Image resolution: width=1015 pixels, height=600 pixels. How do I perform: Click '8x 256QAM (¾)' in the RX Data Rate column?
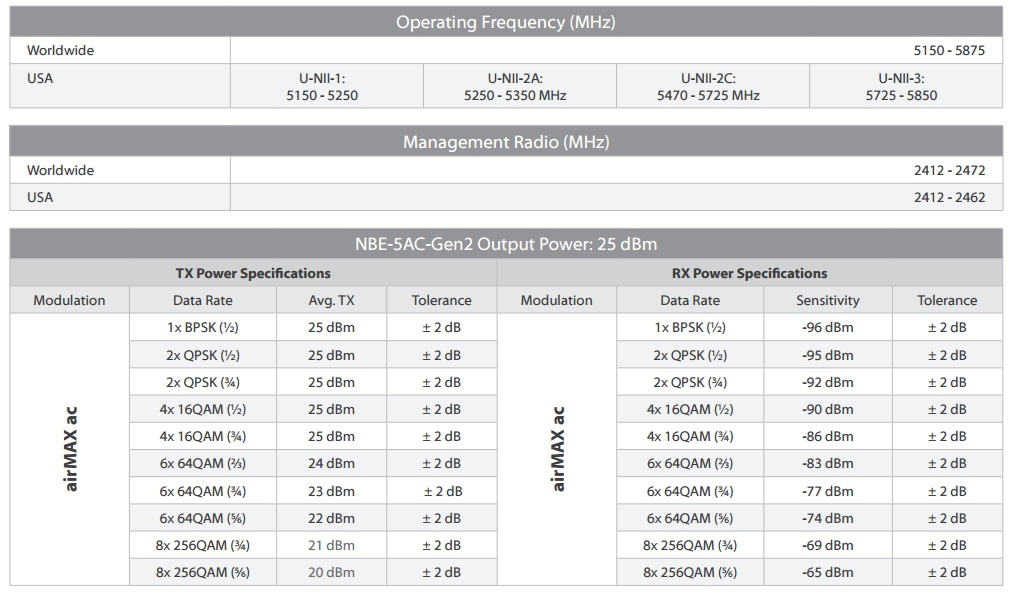pyautogui.click(x=690, y=546)
